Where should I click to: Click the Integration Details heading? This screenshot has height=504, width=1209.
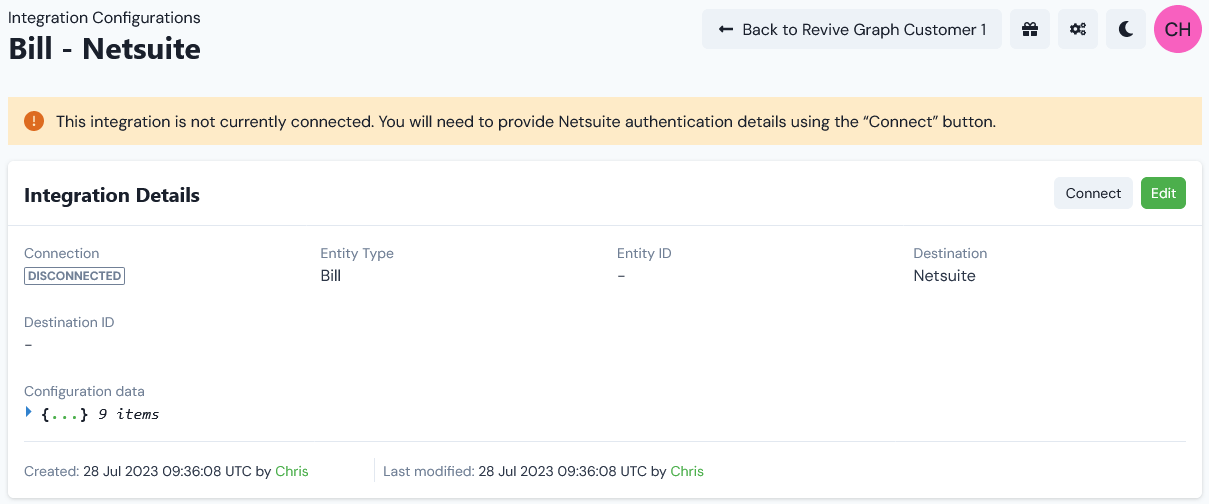(112, 195)
